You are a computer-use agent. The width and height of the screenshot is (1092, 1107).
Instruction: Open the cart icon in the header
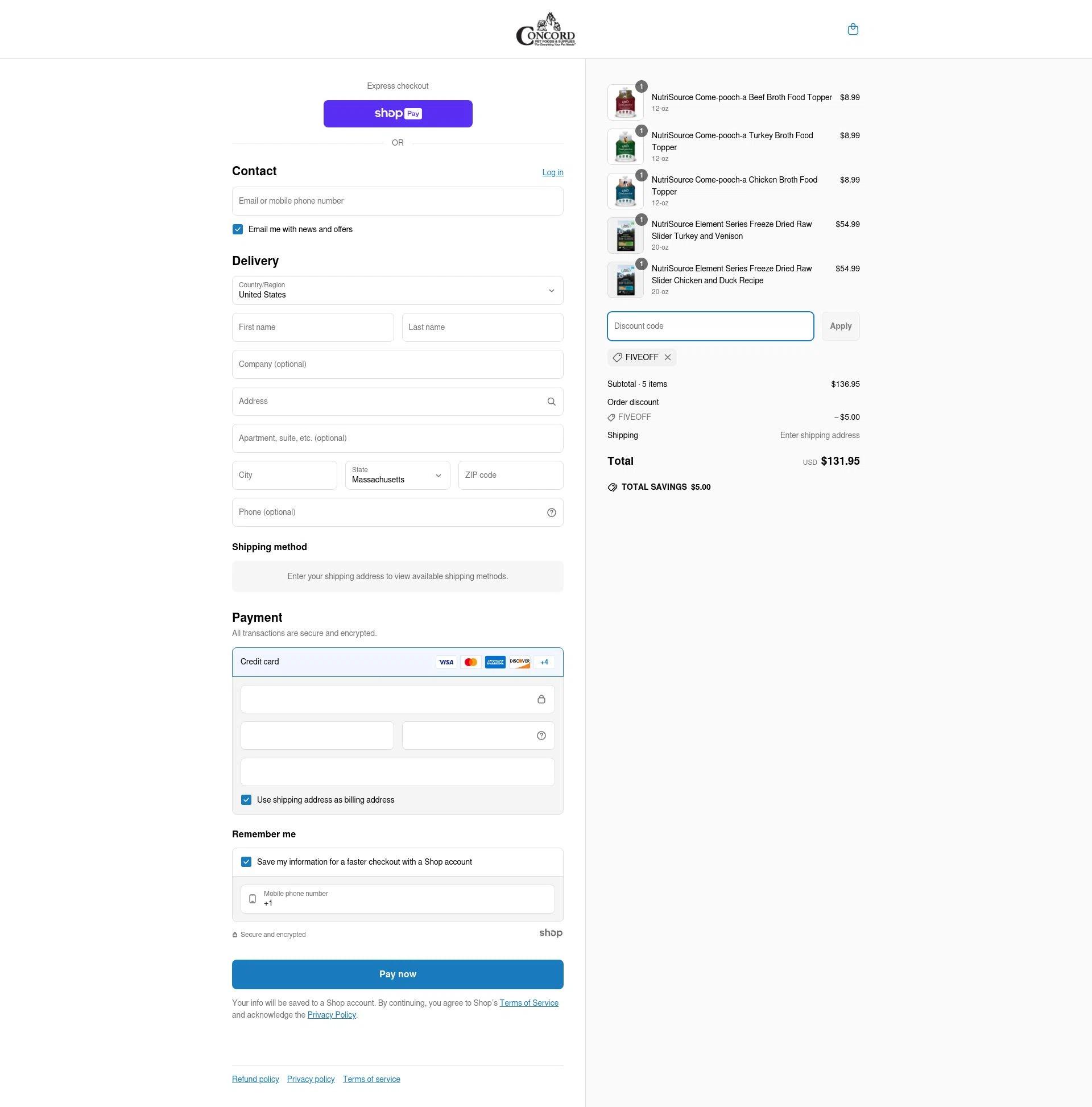coord(853,28)
